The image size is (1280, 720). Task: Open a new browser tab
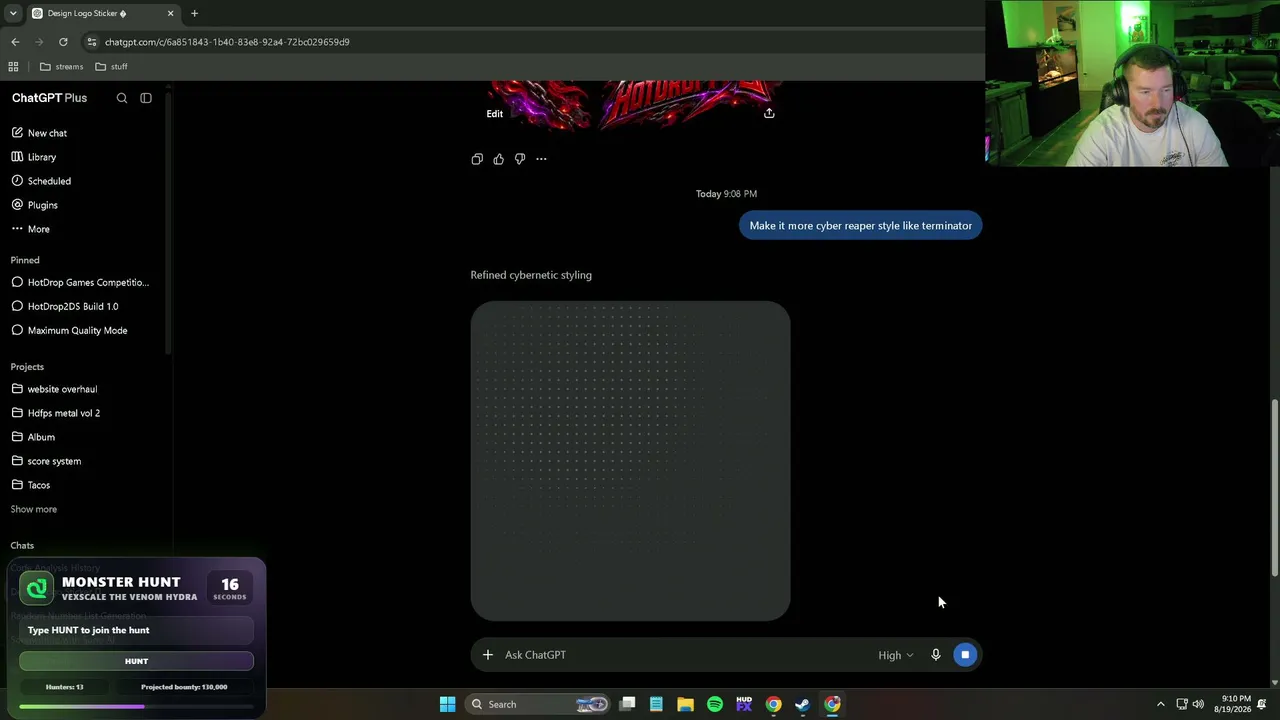195,14
